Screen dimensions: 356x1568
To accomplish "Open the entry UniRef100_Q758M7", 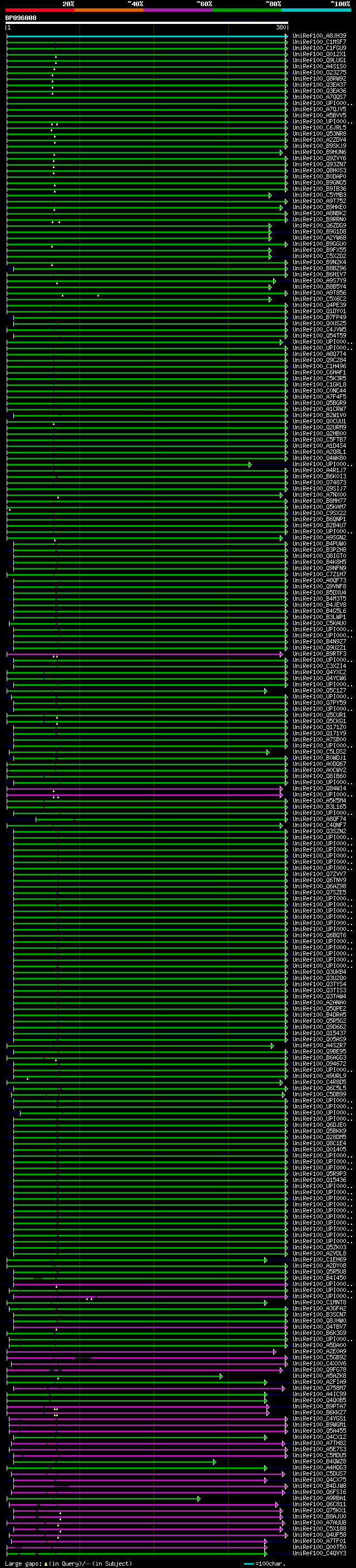I will [x=319, y=1388].
